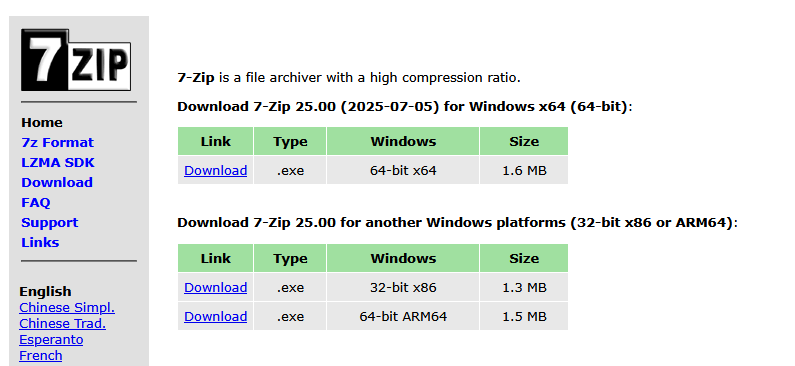Switch language to Chinese Simpl.
The height and width of the screenshot is (366, 795).
point(67,308)
